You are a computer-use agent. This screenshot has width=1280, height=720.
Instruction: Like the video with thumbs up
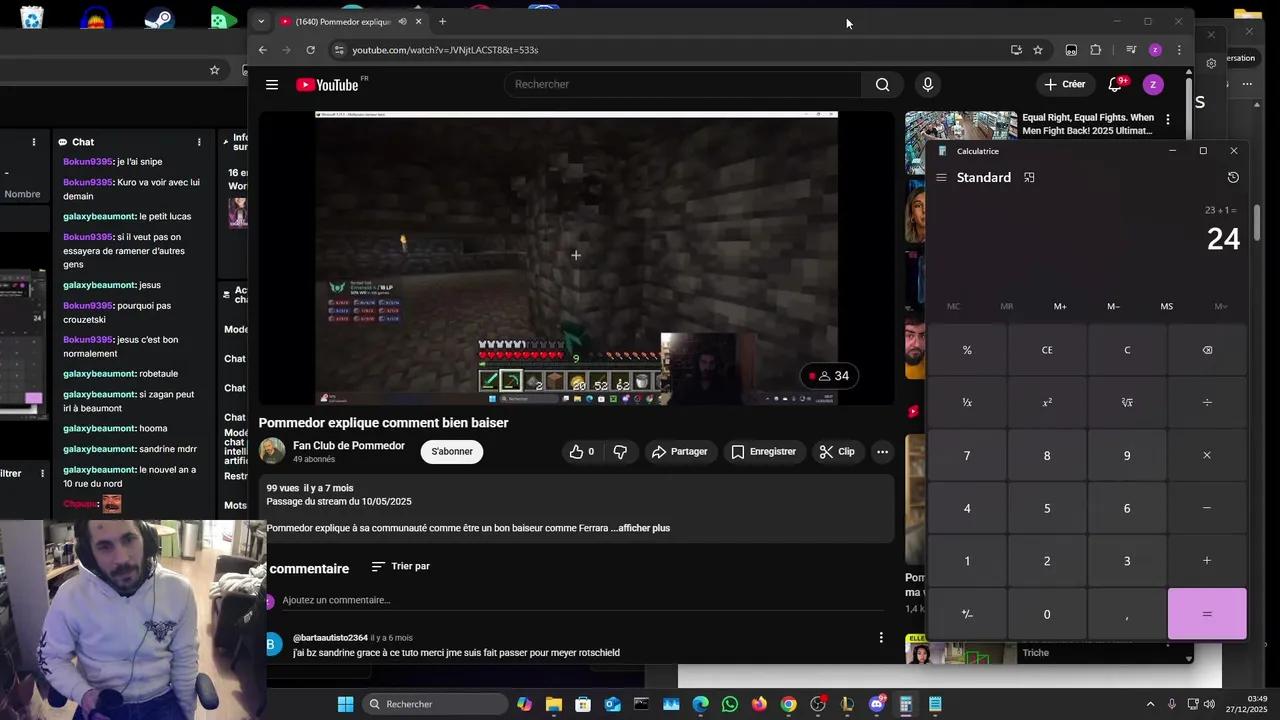(x=582, y=452)
